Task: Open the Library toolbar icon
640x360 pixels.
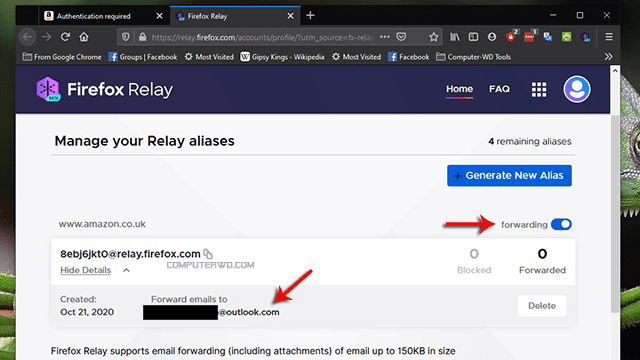Action: pos(455,37)
